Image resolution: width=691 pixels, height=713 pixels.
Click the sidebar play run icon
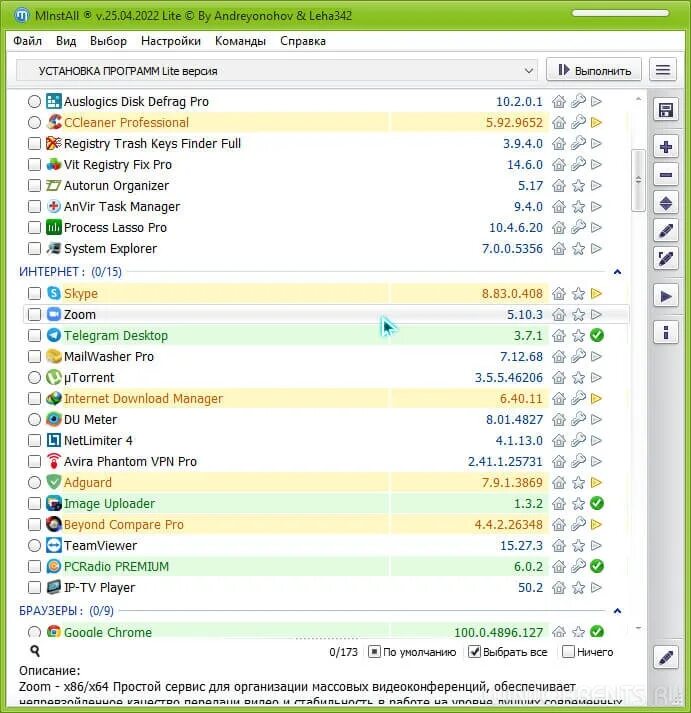point(666,296)
